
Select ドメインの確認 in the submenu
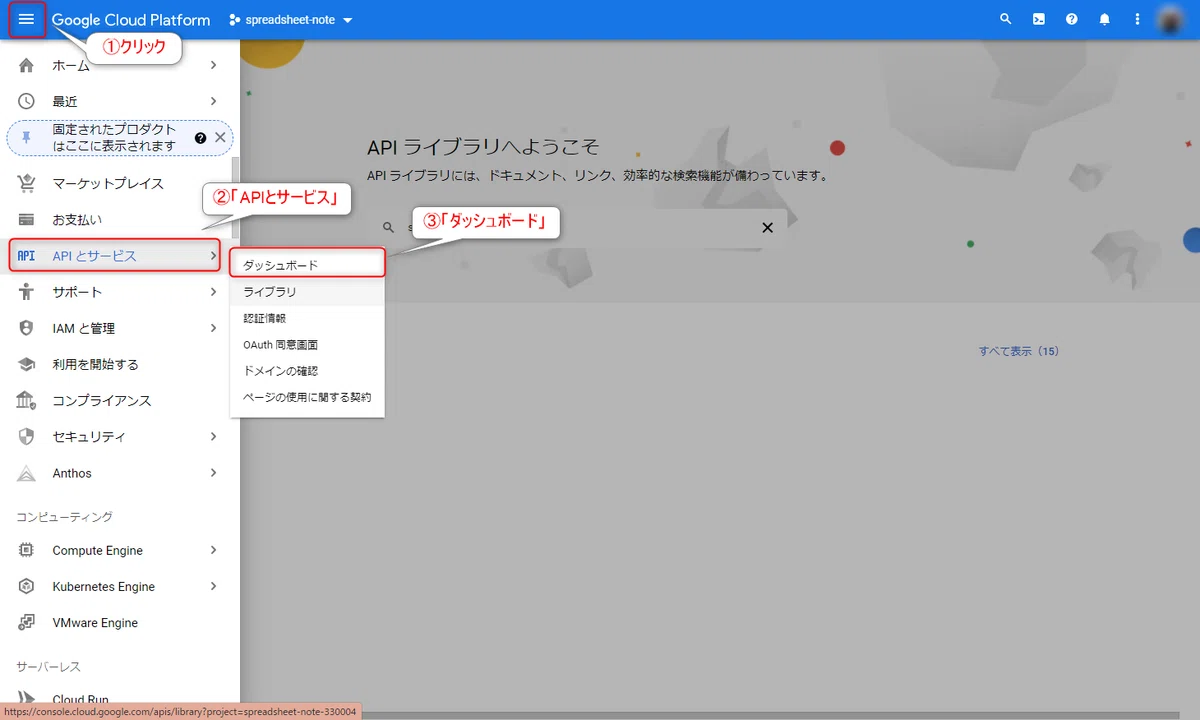(x=307, y=371)
